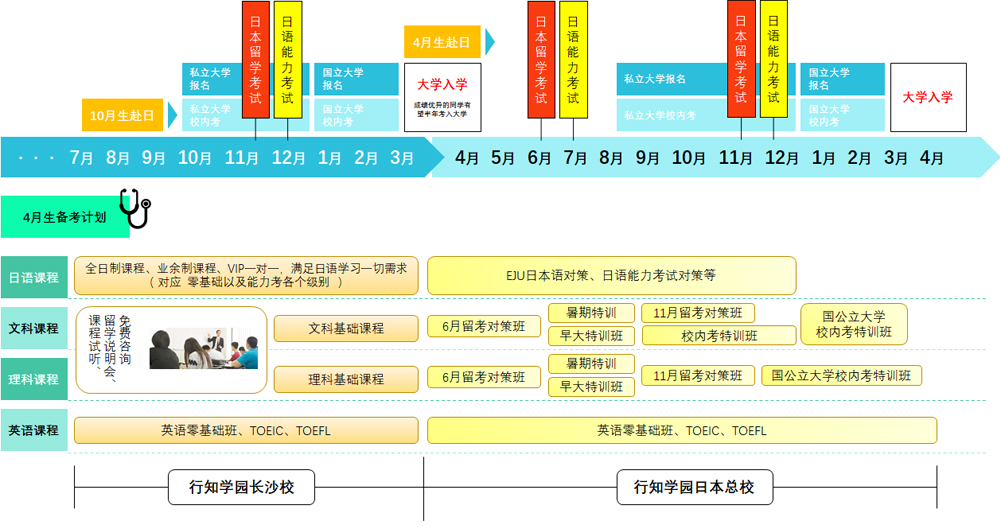Viewport: 1000px width, 527px height.
Task: Switch to the 理科课程 row label
Action: tap(34, 379)
